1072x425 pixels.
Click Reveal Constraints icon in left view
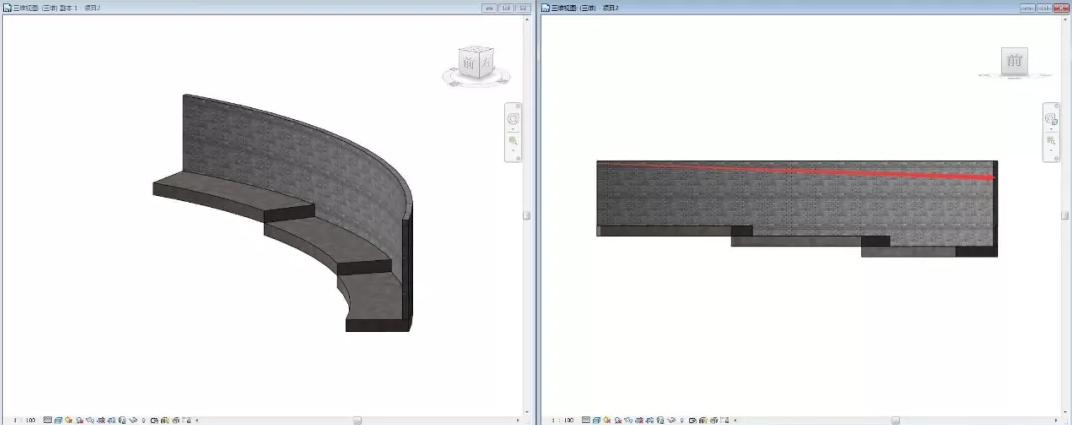click(187, 420)
